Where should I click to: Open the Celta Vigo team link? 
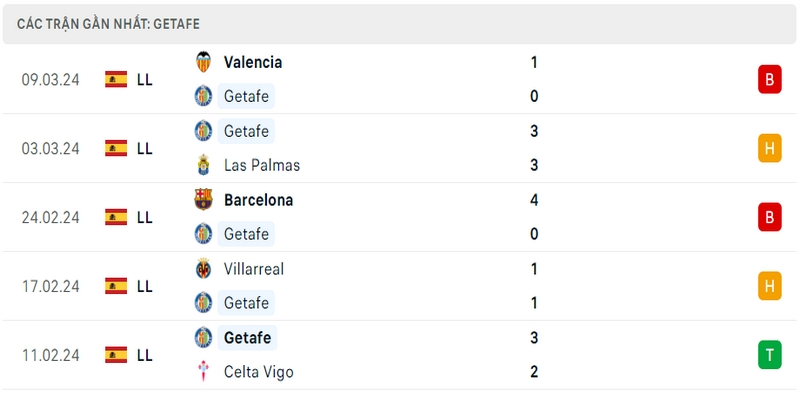point(259,372)
